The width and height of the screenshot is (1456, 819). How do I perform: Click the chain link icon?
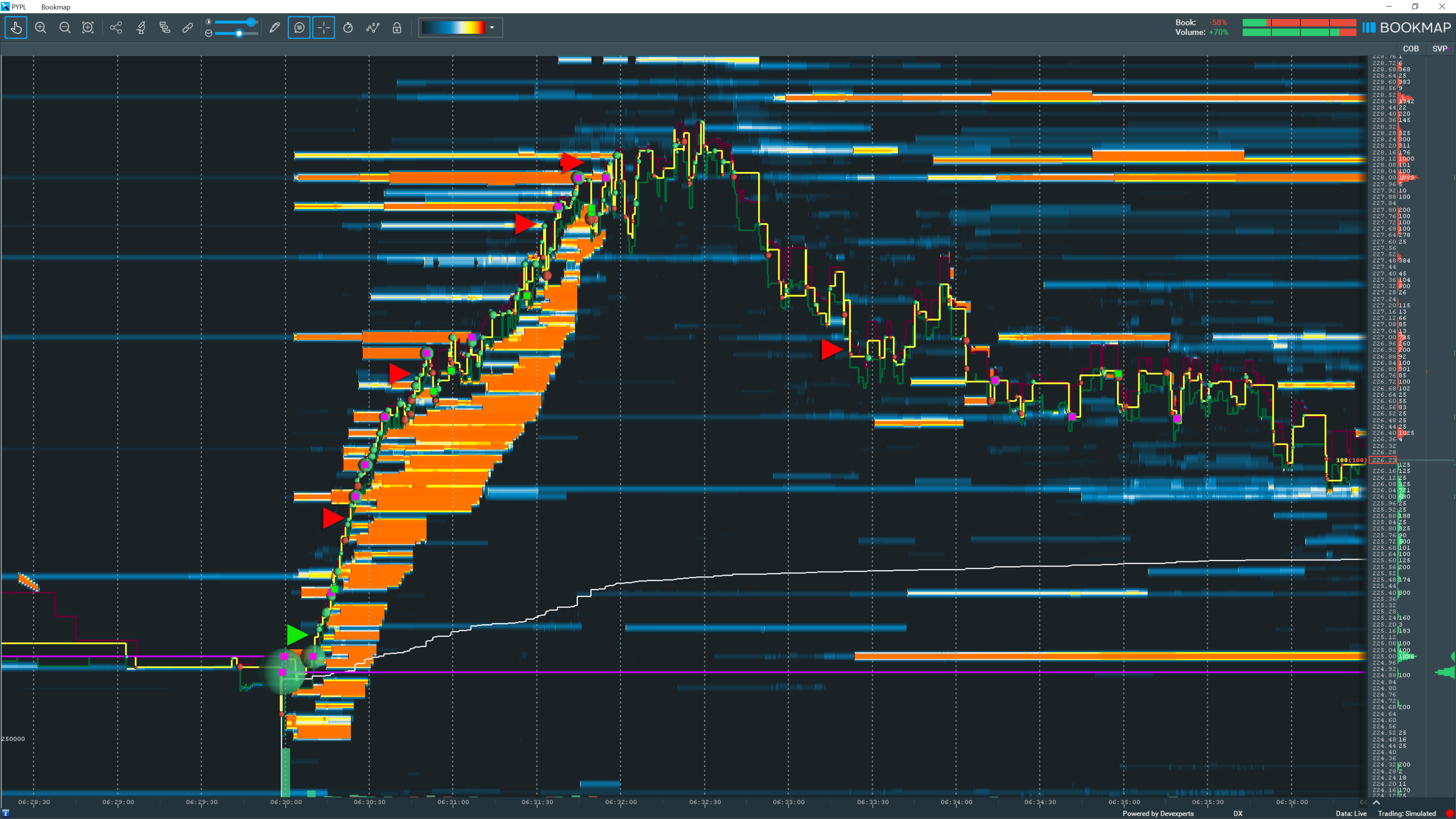(188, 28)
